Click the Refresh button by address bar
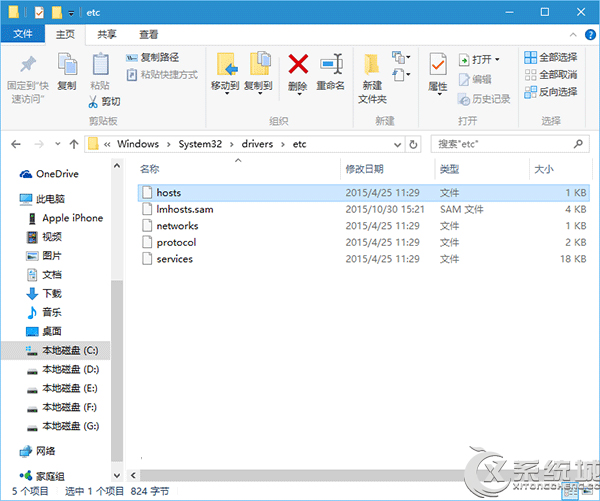Viewport: 600px width, 501px height. click(413, 145)
